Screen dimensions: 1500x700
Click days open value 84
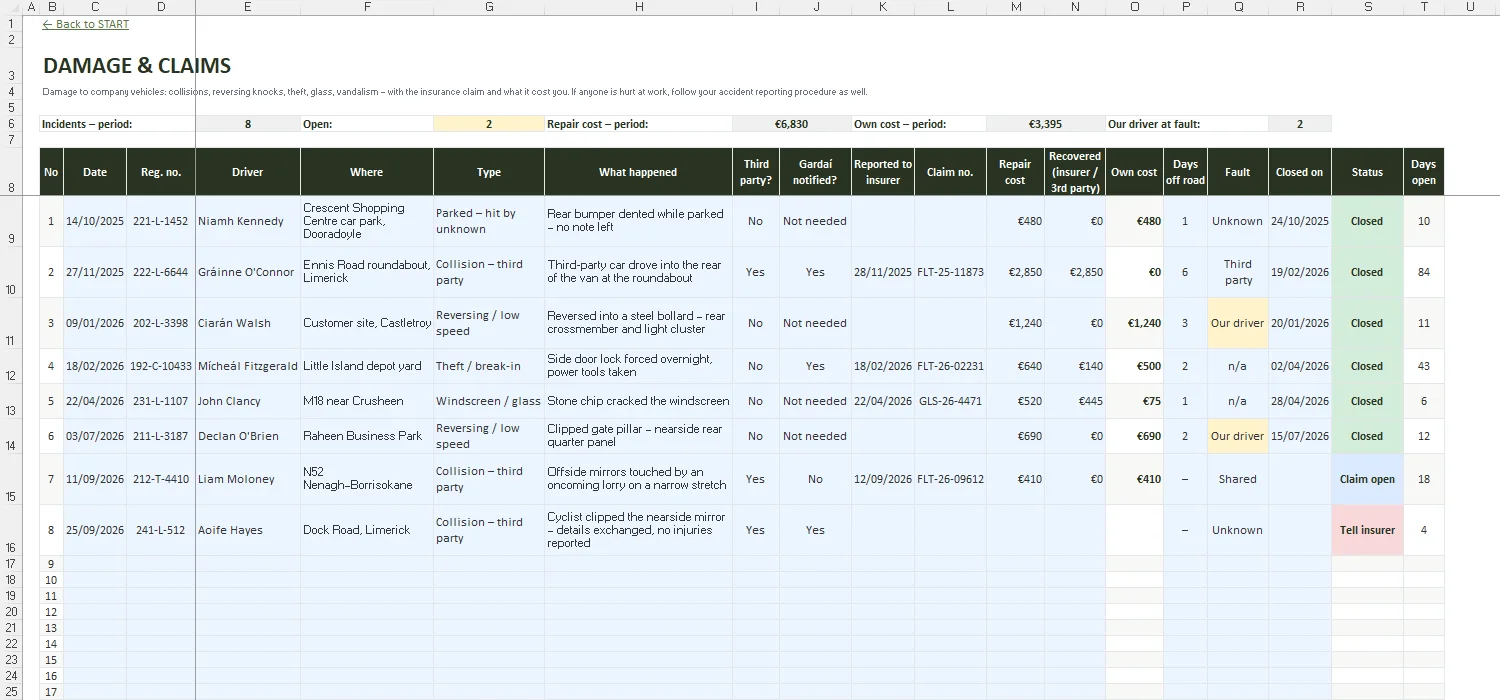1423,272
